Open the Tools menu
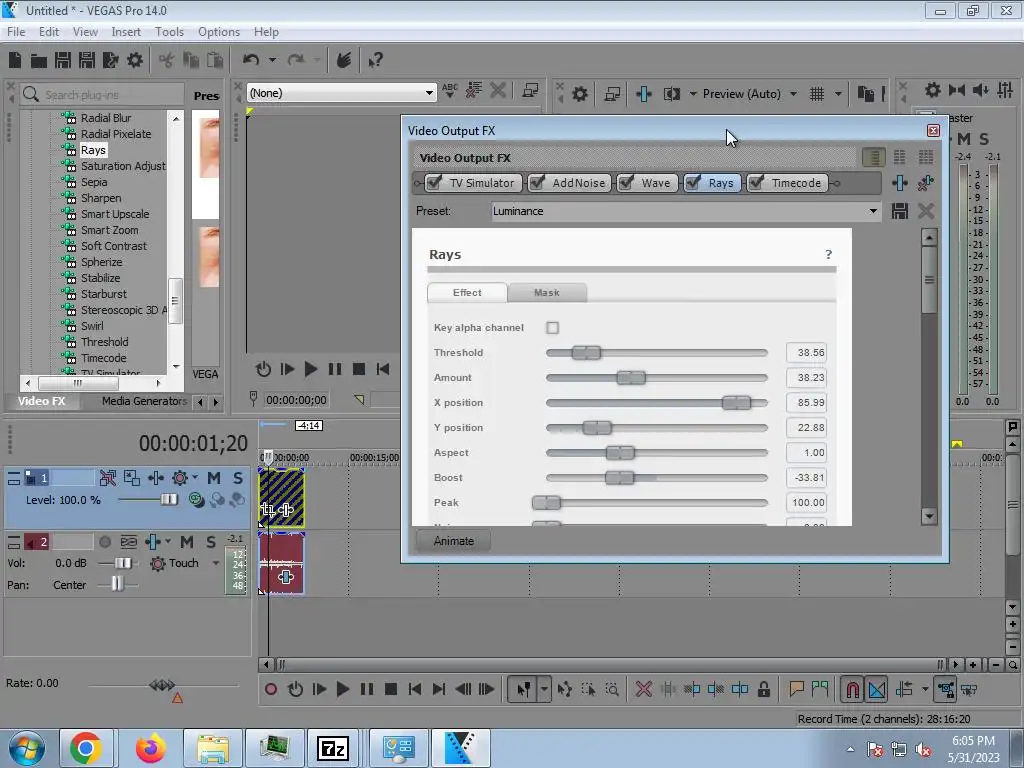The width and height of the screenshot is (1024, 768). [169, 31]
